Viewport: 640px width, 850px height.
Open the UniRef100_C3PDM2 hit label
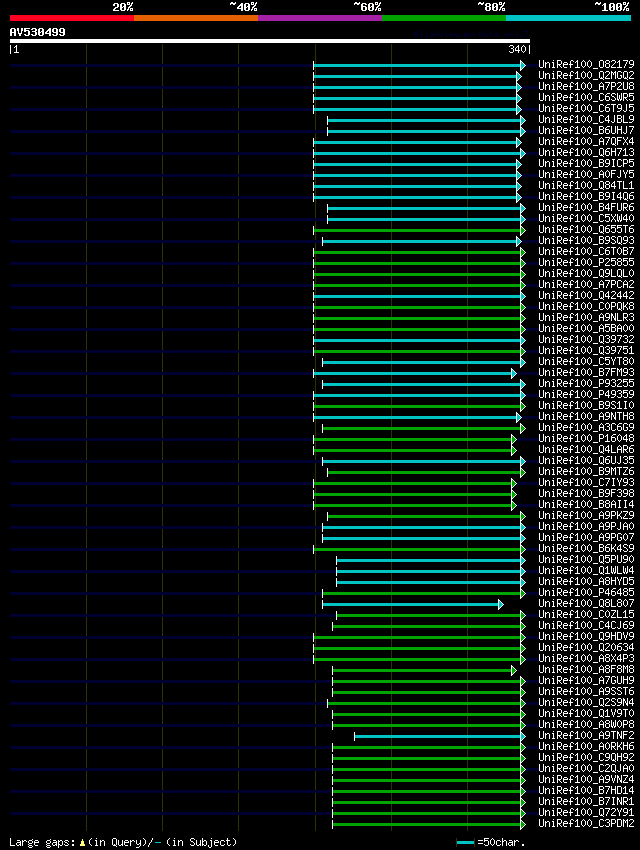pos(586,823)
